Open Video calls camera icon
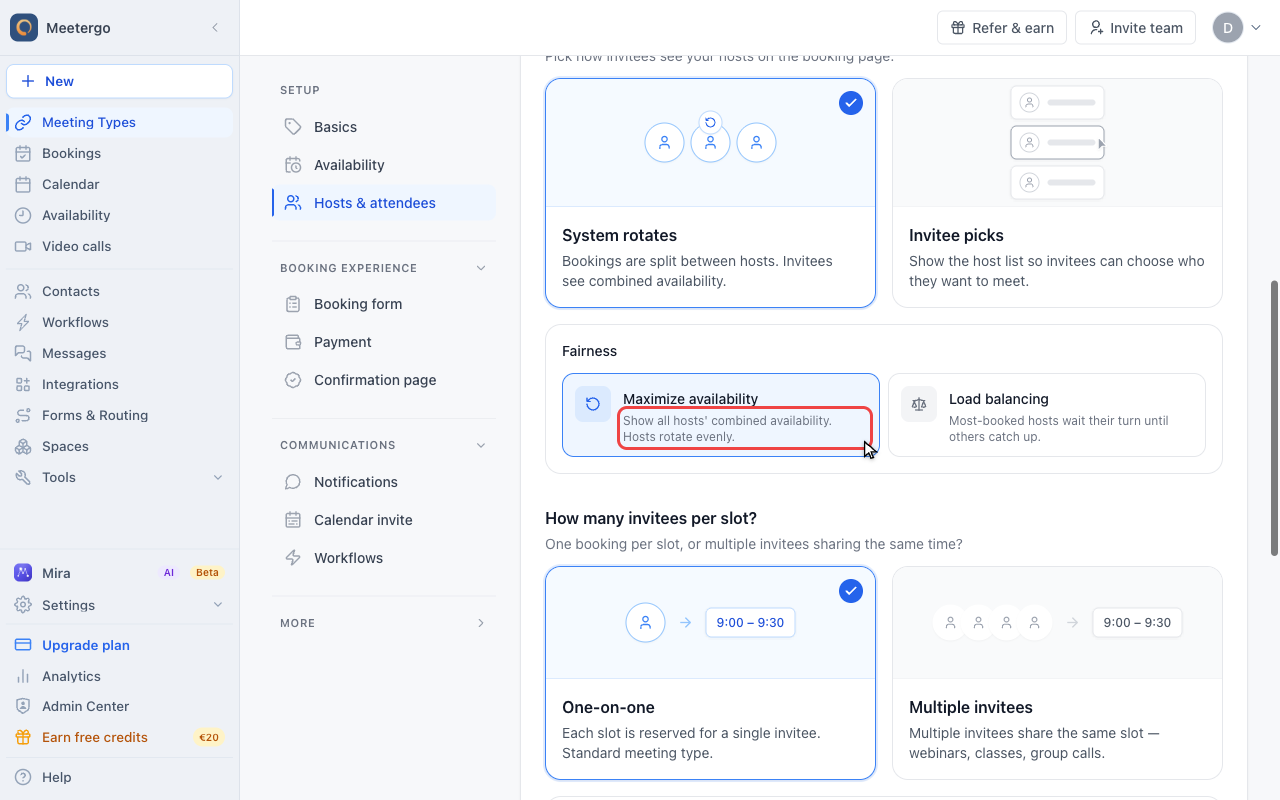1280x800 pixels. pos(23,246)
